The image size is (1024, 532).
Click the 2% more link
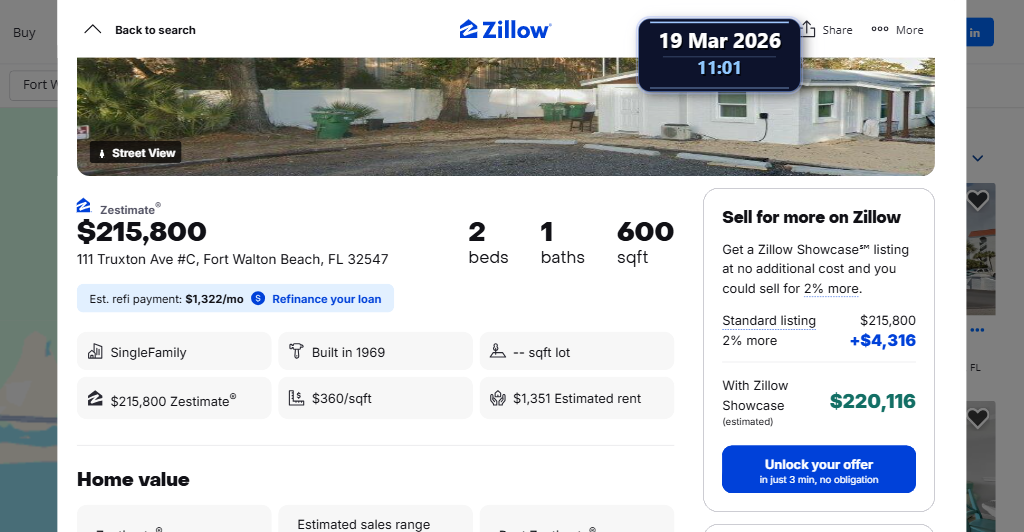[x=831, y=289]
